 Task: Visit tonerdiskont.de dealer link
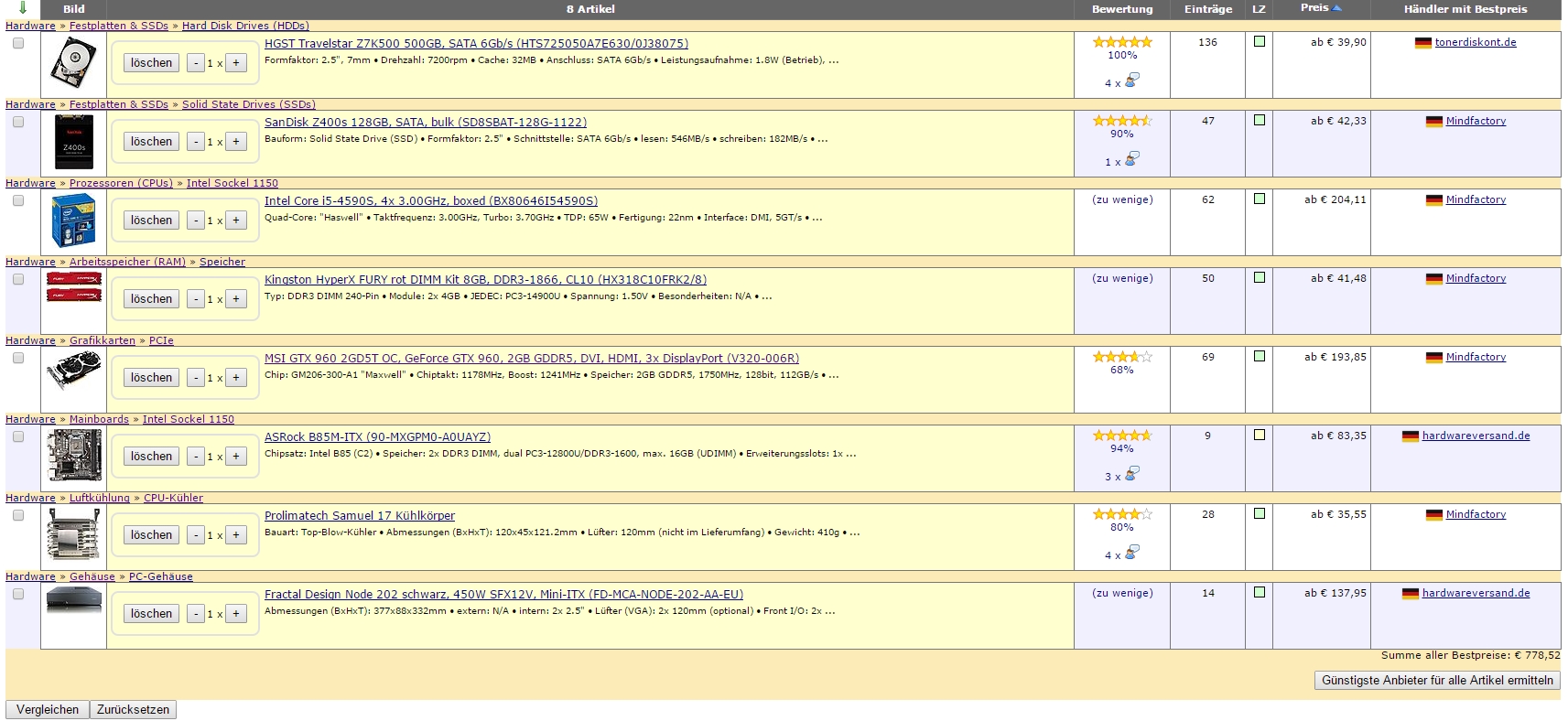(x=1476, y=43)
